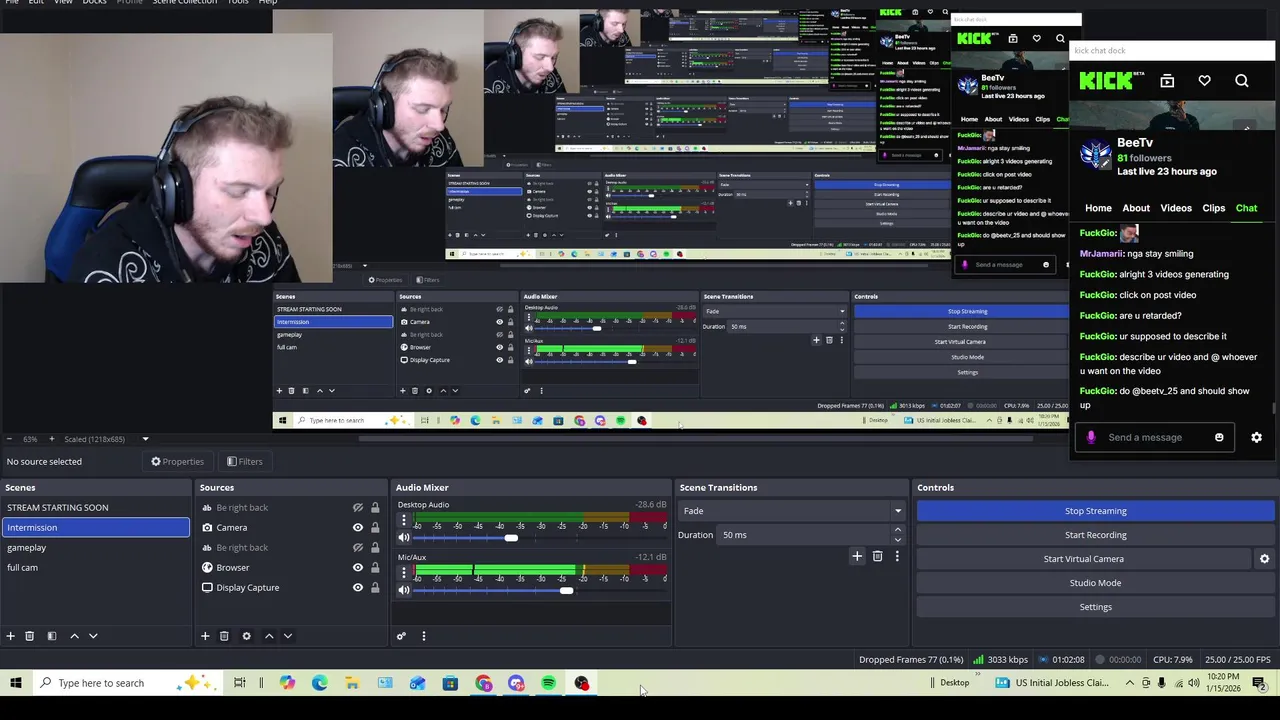Hide the Camera source via eye icon
This screenshot has width=1280, height=720.
358,528
